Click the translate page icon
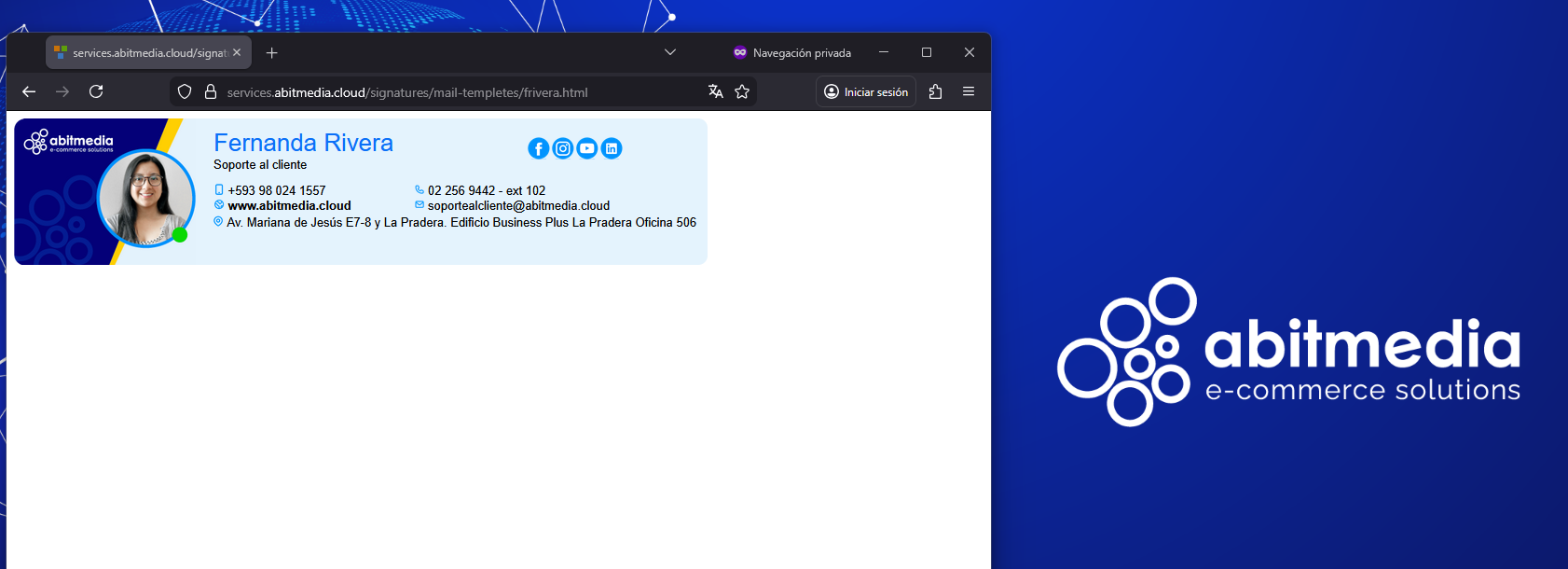The height and width of the screenshot is (569, 1568). click(715, 91)
